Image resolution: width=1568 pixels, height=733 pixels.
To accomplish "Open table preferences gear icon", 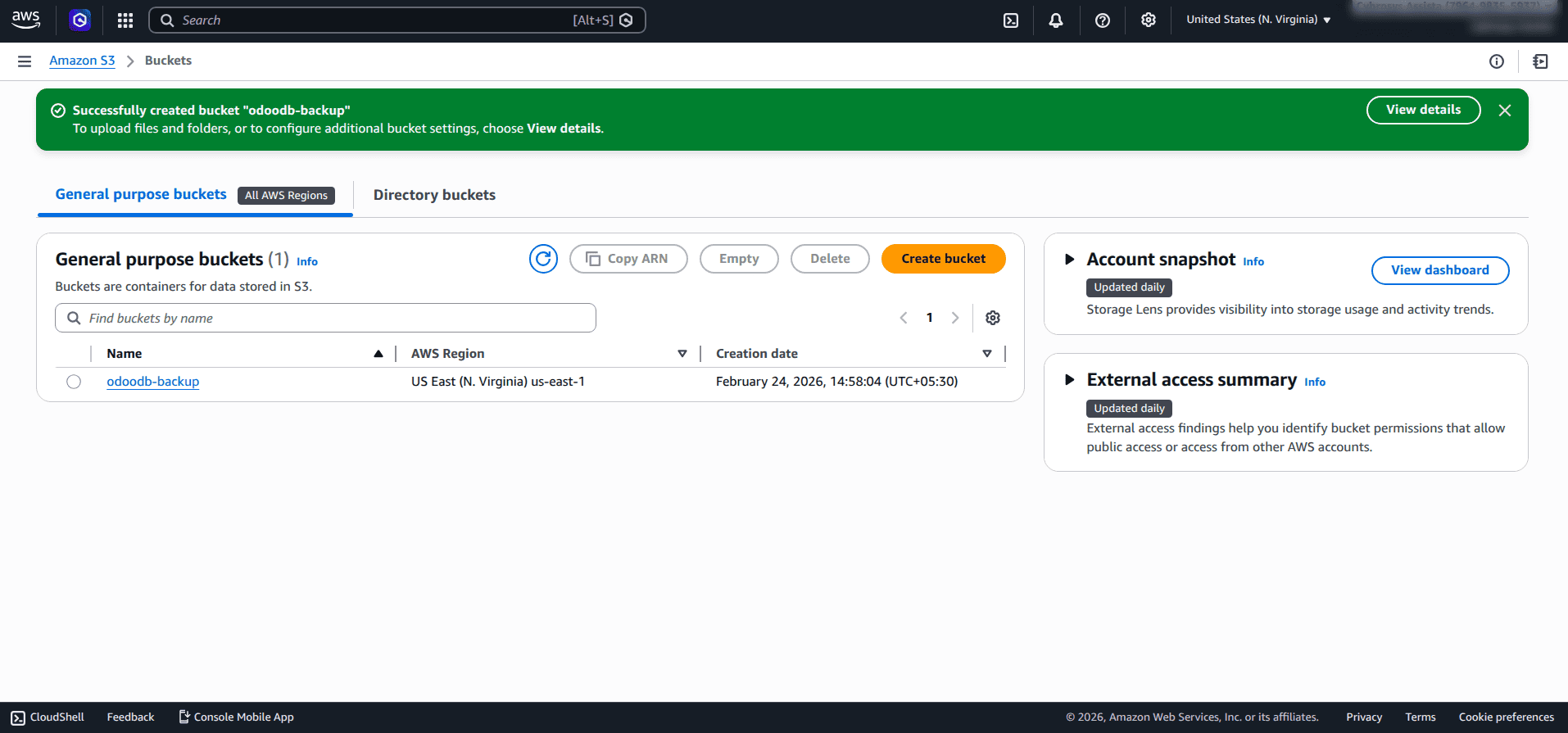I will point(993,318).
